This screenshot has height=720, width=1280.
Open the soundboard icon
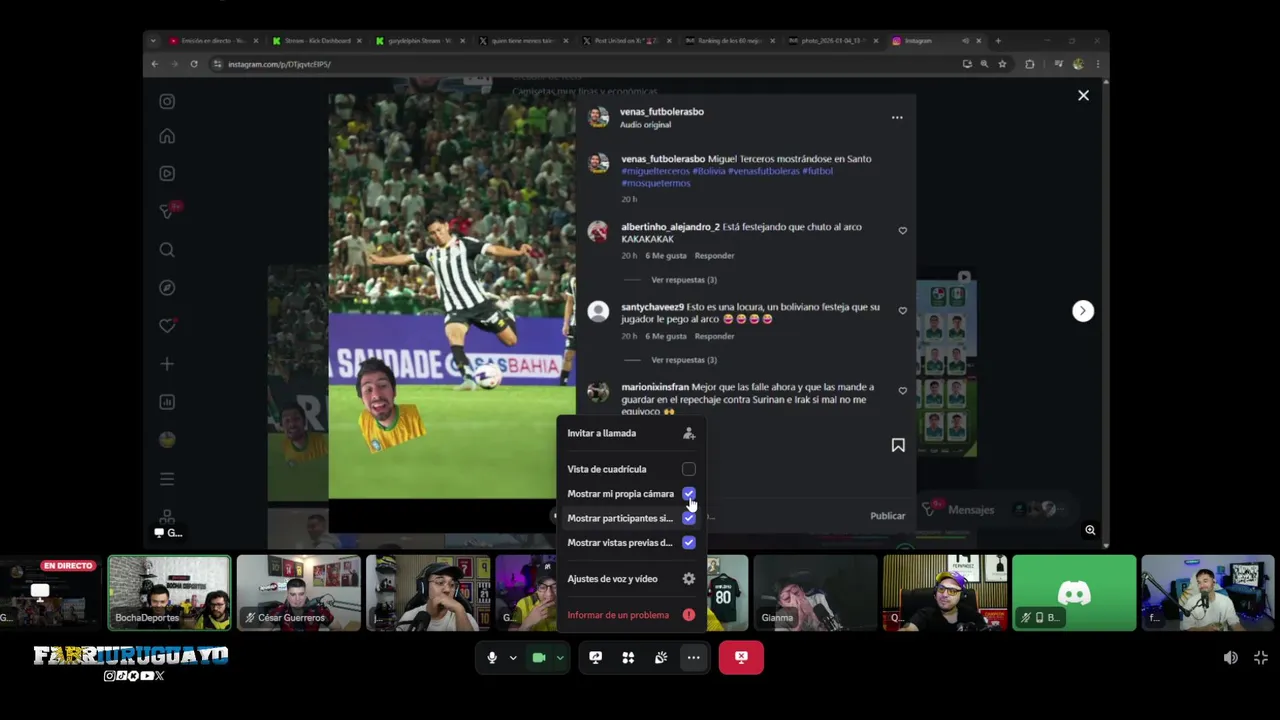click(661, 658)
